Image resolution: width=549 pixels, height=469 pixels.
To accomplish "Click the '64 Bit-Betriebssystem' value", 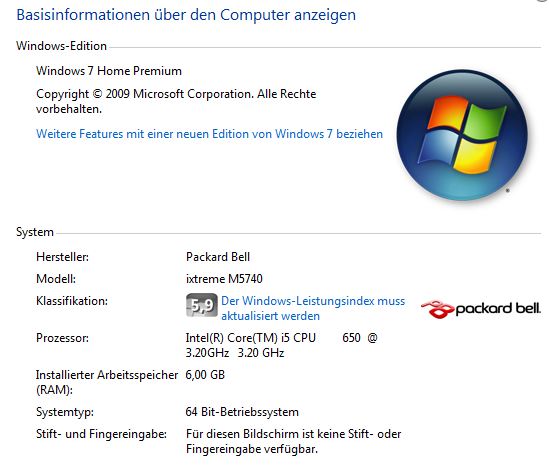I will pos(242,412).
